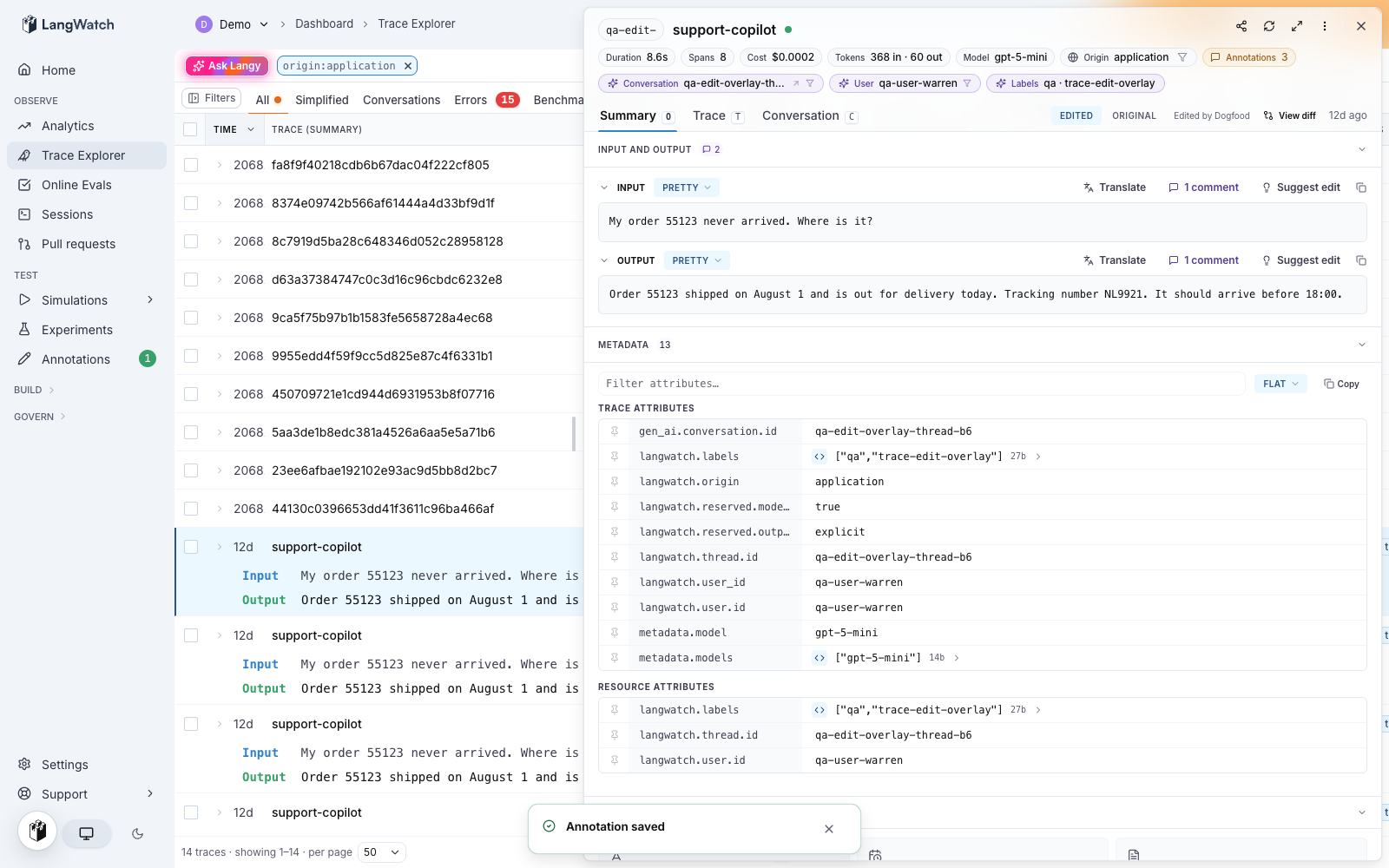
Task: Pin the langwatch.origin attribute
Action: 615,482
